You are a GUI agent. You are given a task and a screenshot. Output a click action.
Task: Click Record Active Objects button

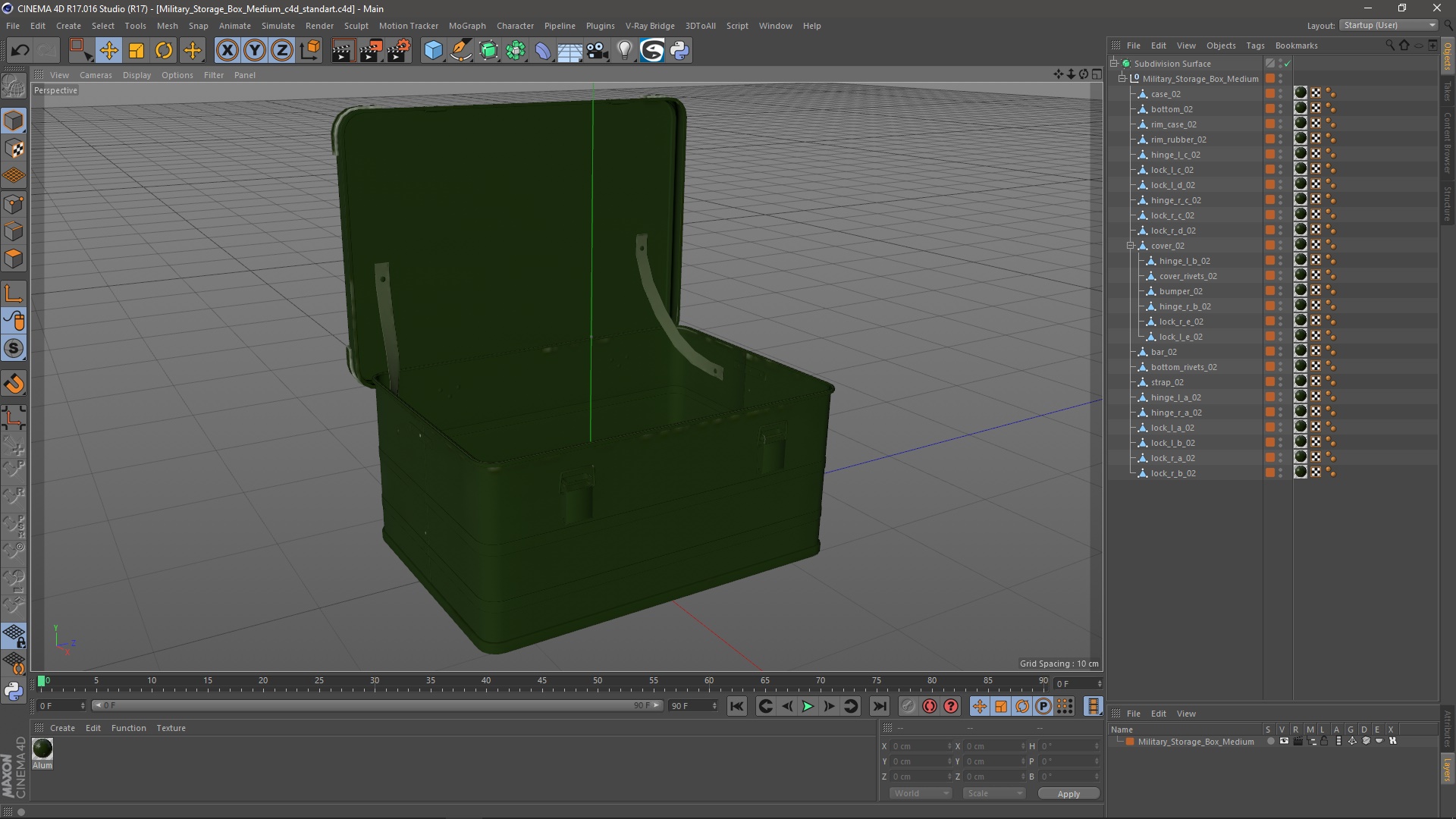(908, 707)
